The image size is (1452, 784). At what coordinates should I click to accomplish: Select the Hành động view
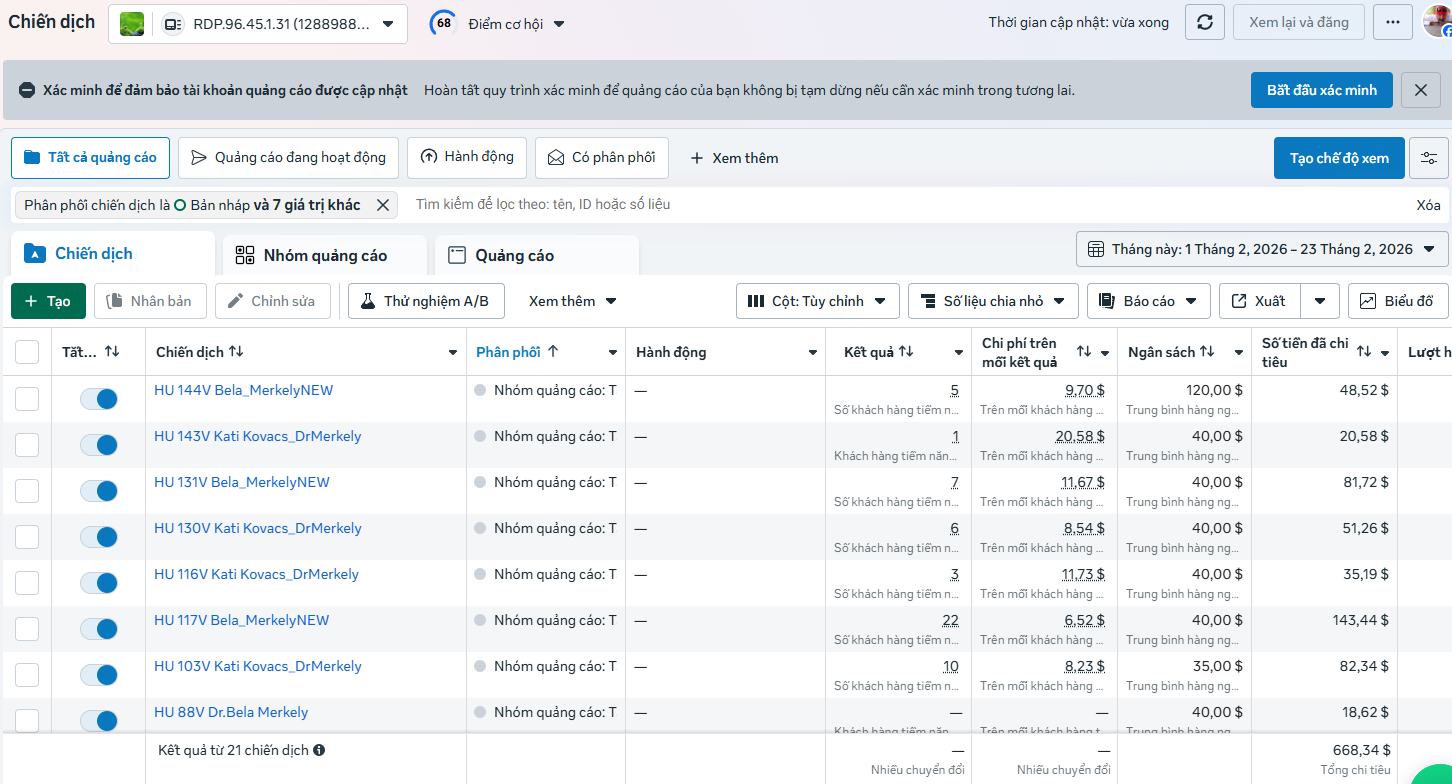tap(467, 158)
